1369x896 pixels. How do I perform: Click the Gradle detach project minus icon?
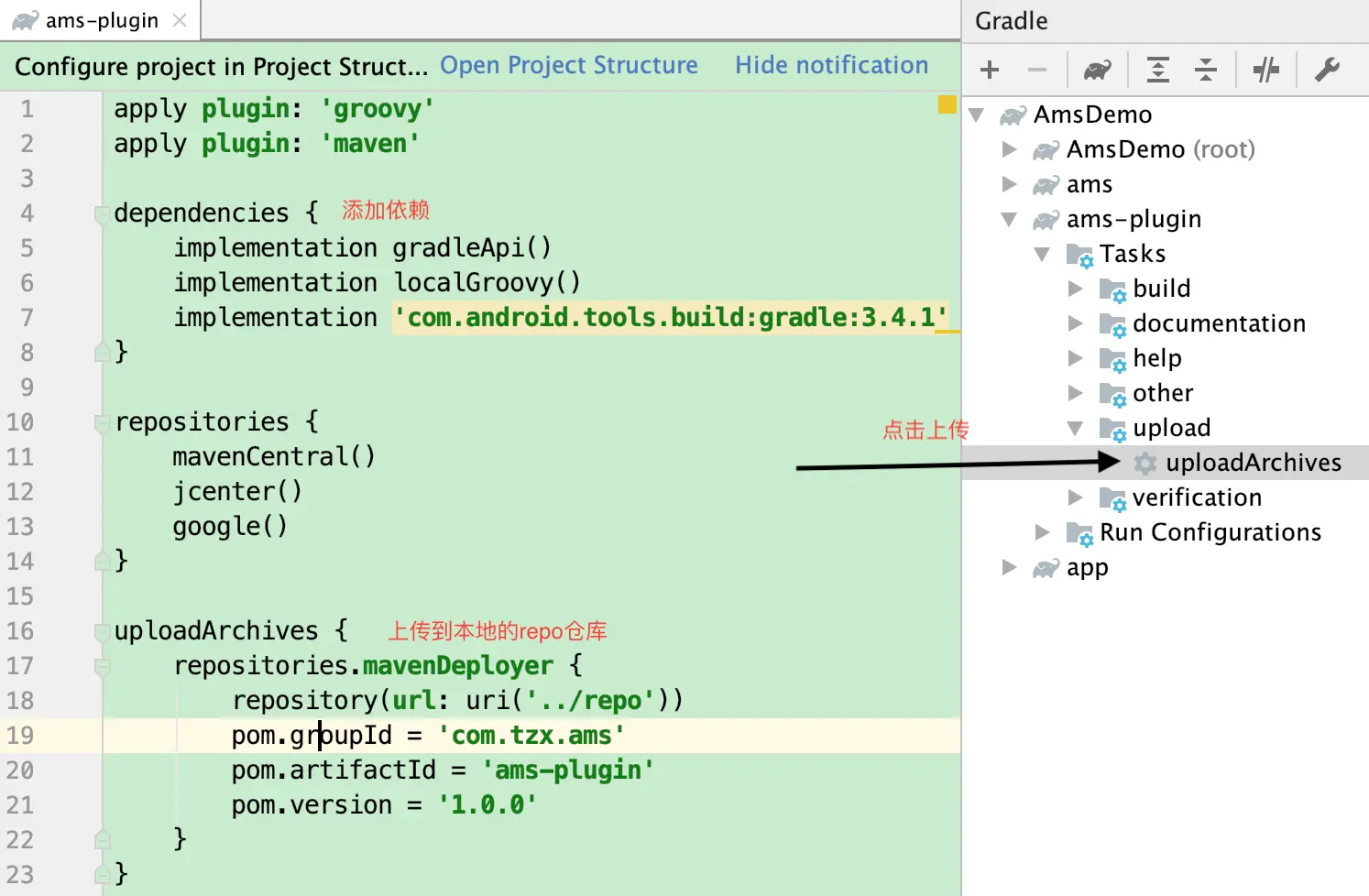[x=1037, y=70]
